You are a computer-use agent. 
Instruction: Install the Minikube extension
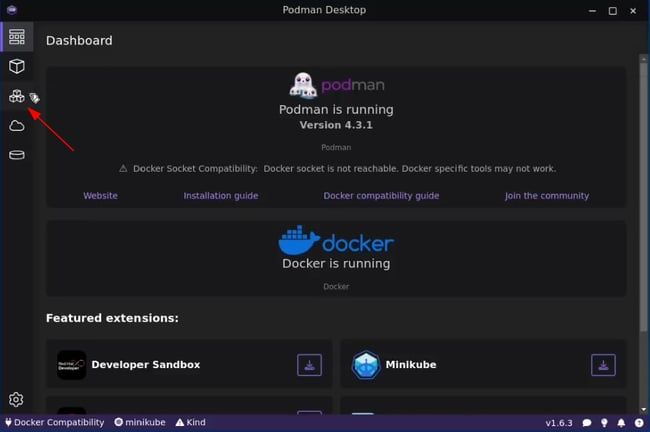tap(603, 365)
